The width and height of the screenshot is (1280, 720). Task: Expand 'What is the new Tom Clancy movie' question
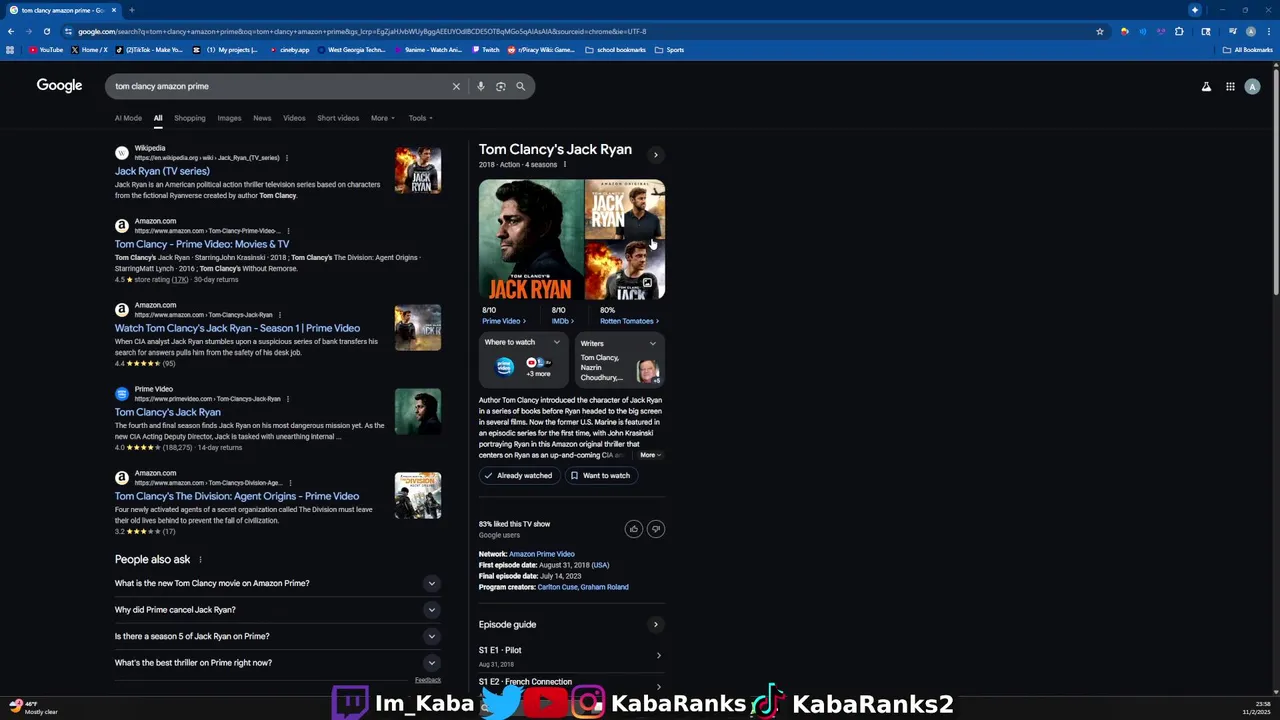pos(277,583)
